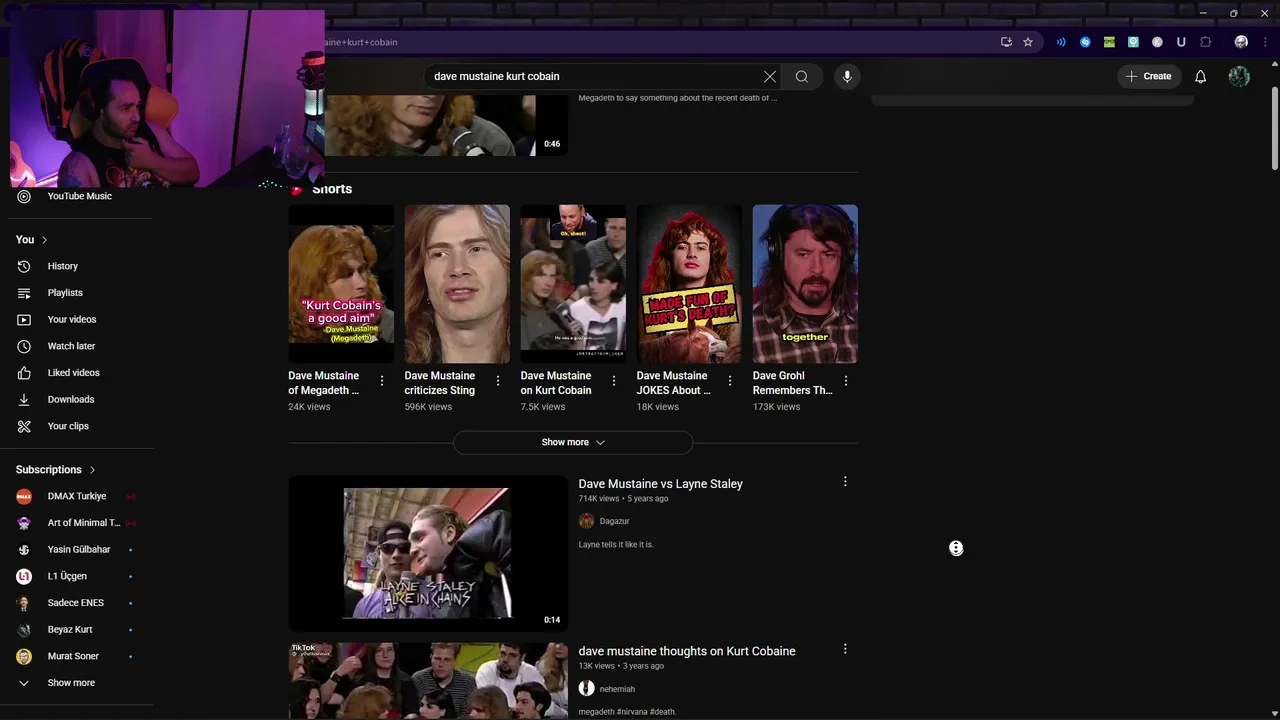1280x720 pixels.
Task: Open options for Dave Mustaine vs Layne Staley
Action: (845, 482)
